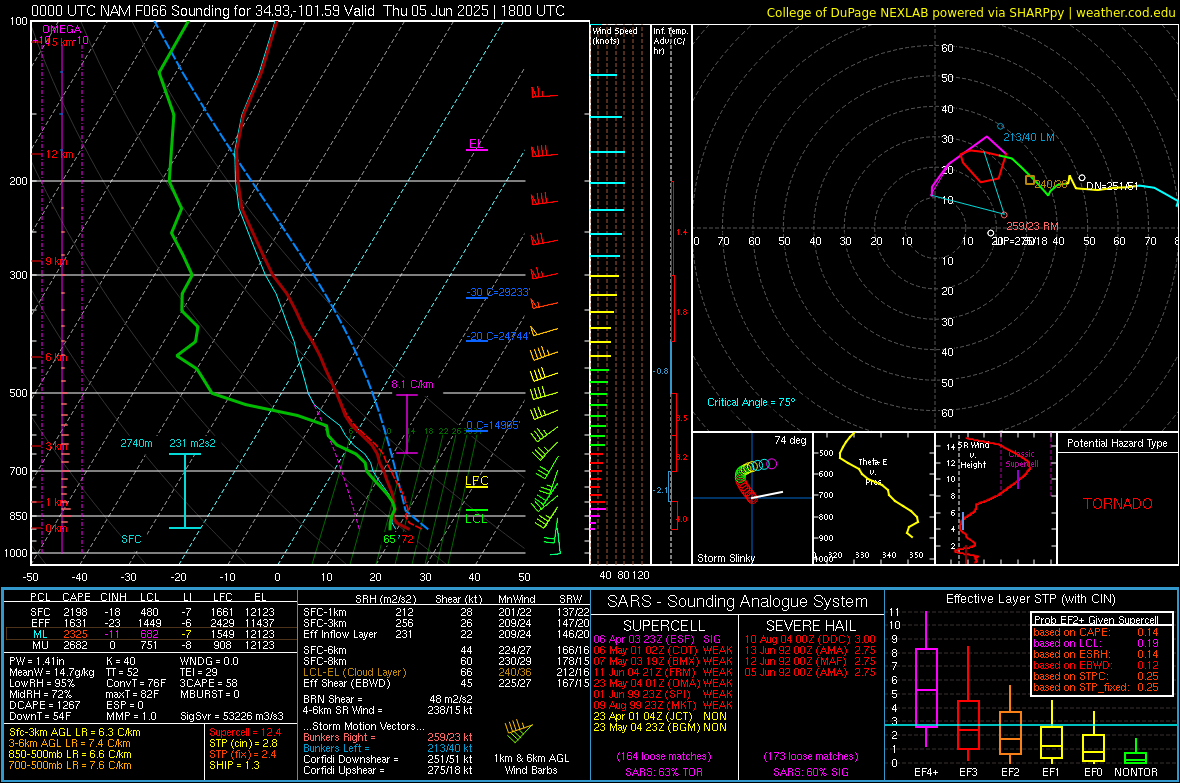Viewport: 1180px width, 783px height.
Task: Select the MU parcel row
Action: pyautogui.click(x=151, y=645)
